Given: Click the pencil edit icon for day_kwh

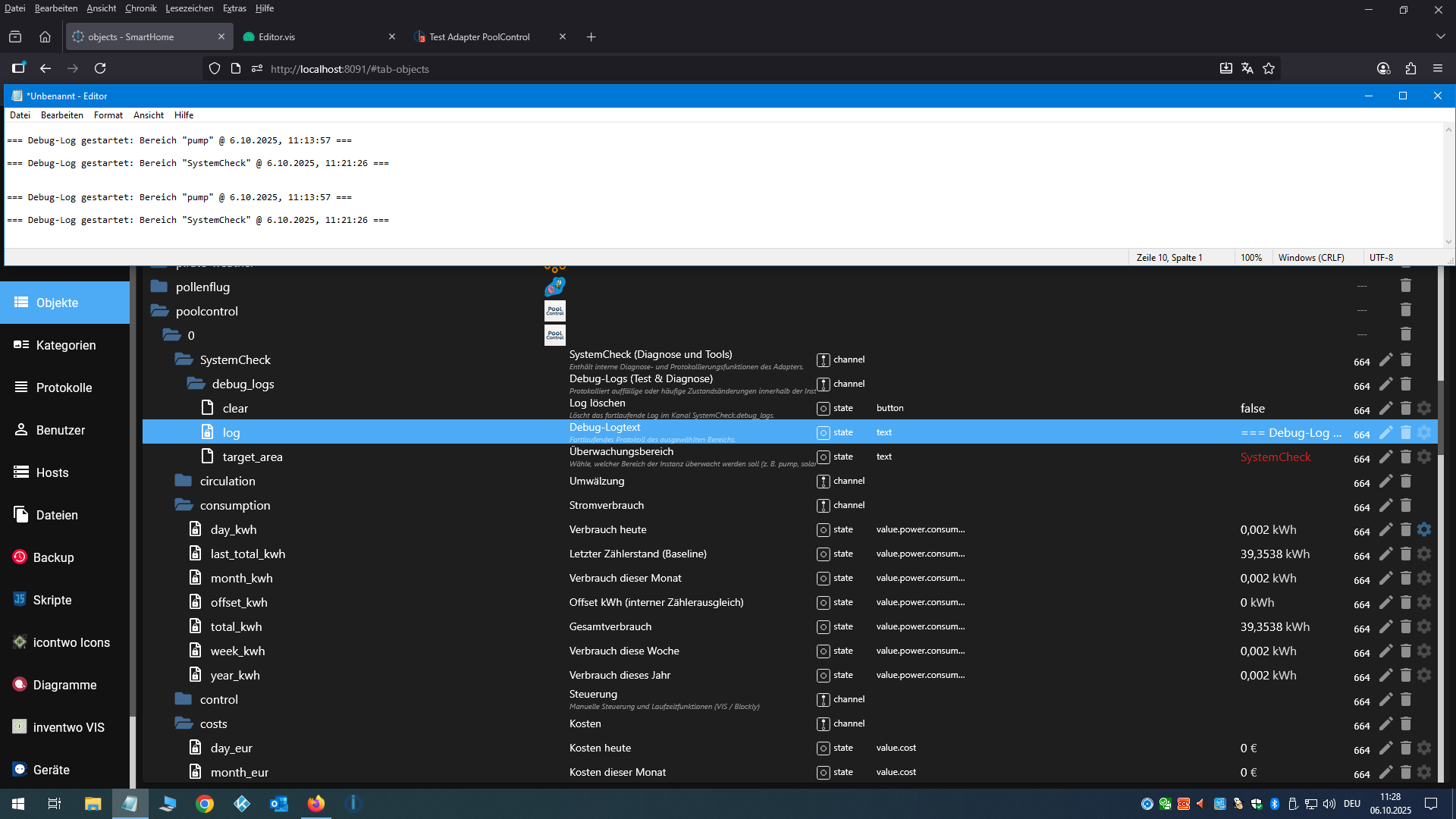Looking at the screenshot, I should point(1385,529).
